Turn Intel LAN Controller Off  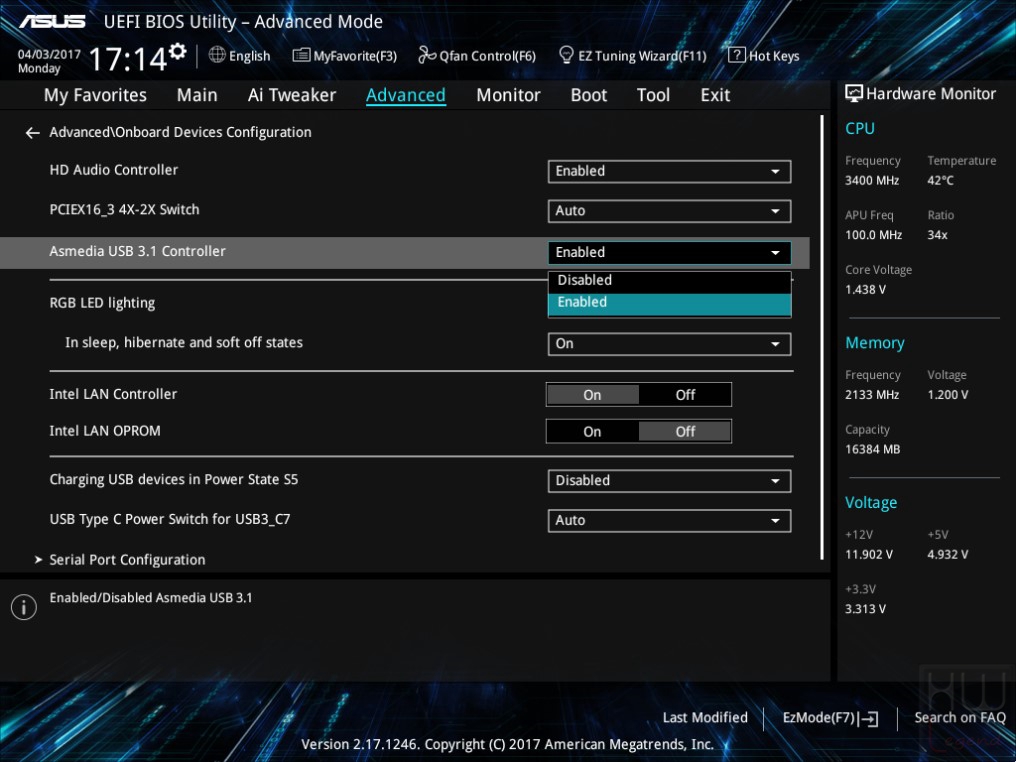(685, 395)
